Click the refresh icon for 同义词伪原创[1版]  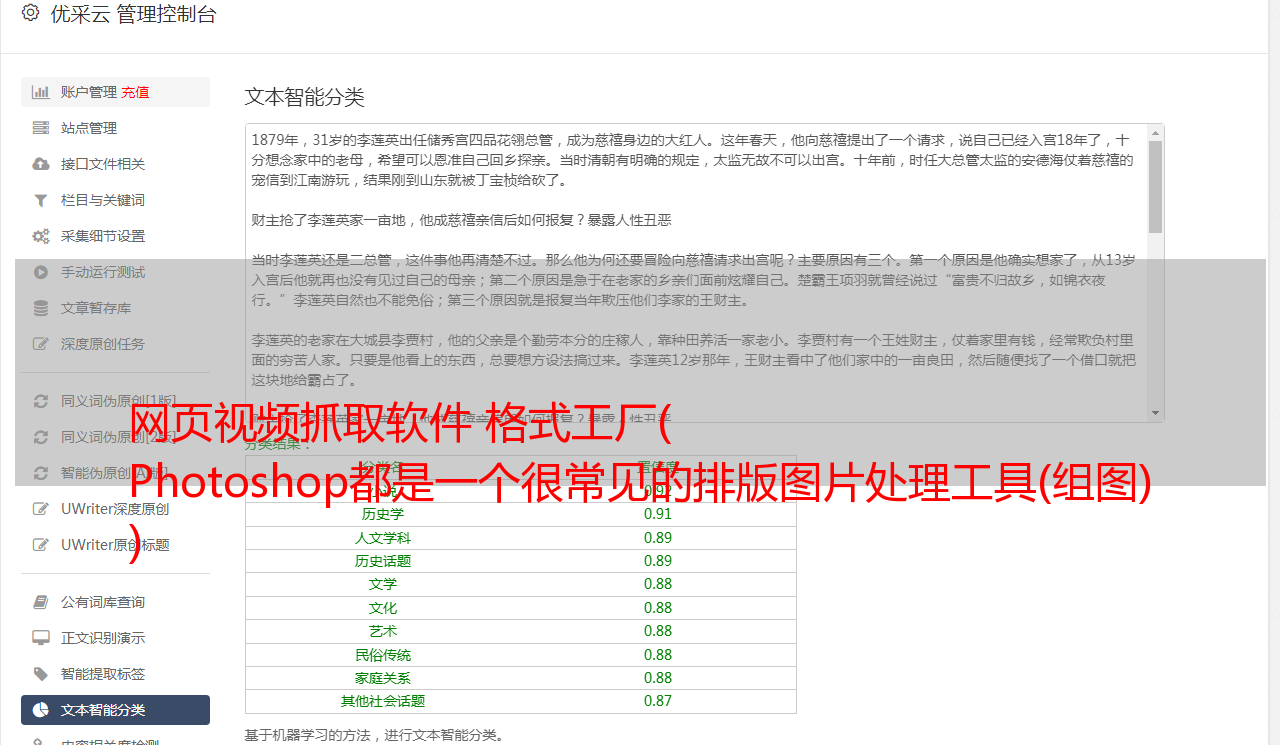click(41, 401)
